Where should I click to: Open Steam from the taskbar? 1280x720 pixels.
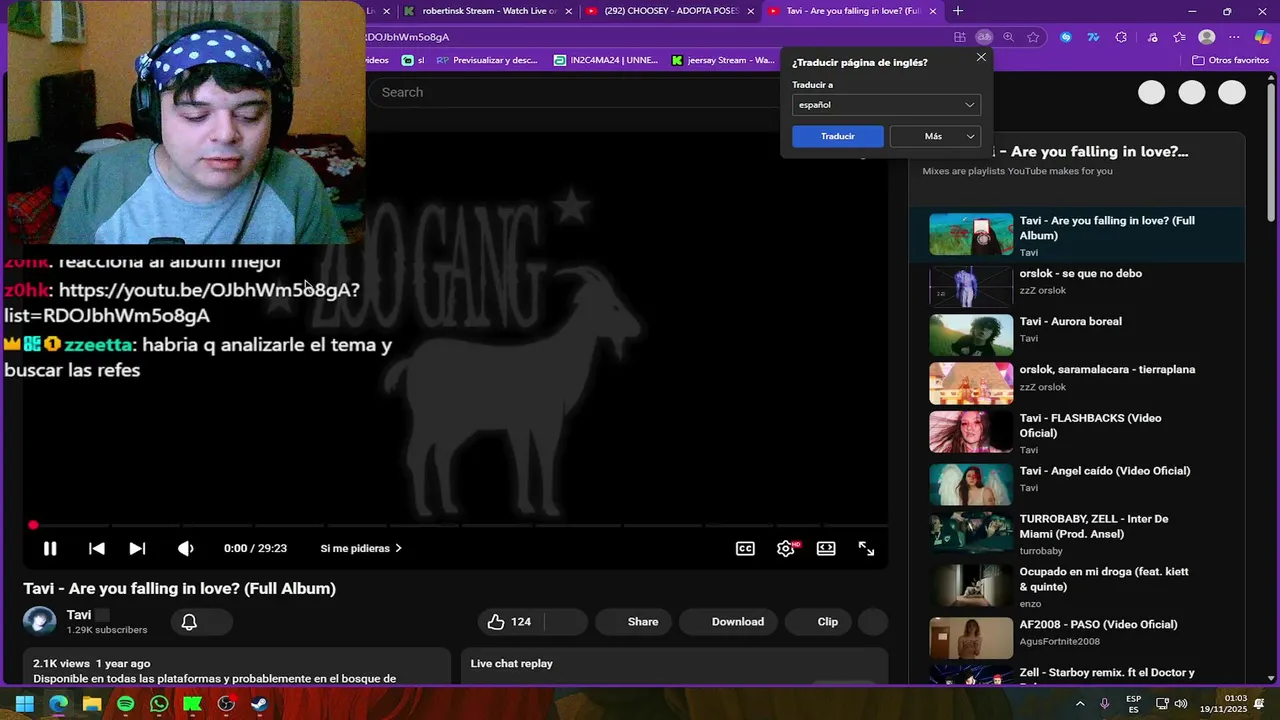[x=259, y=704]
